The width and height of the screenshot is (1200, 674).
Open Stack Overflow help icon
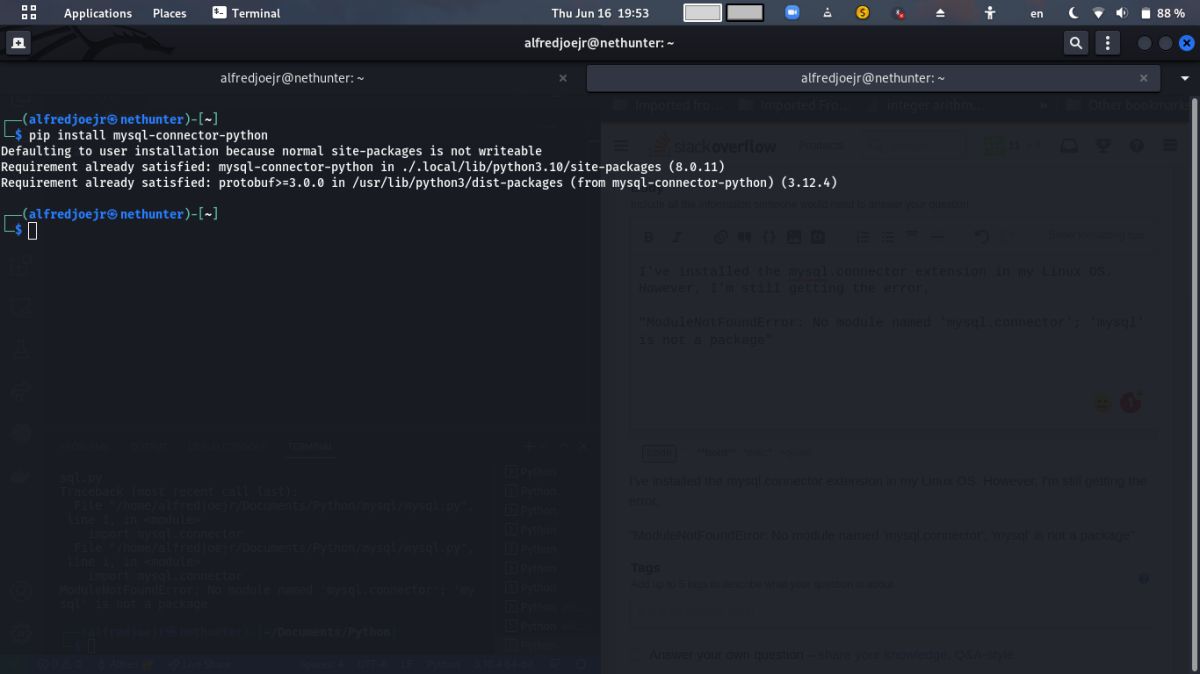click(x=1137, y=146)
